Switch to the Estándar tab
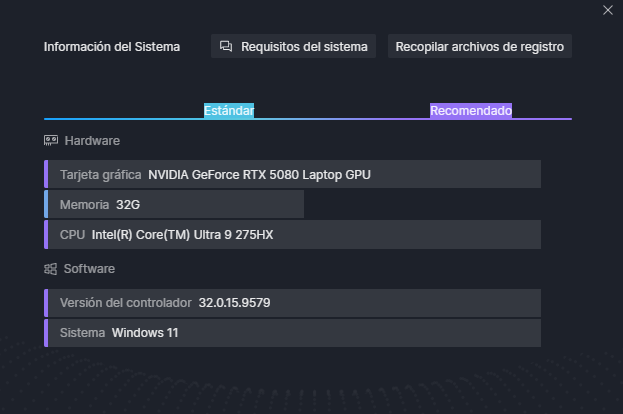 coord(229,110)
